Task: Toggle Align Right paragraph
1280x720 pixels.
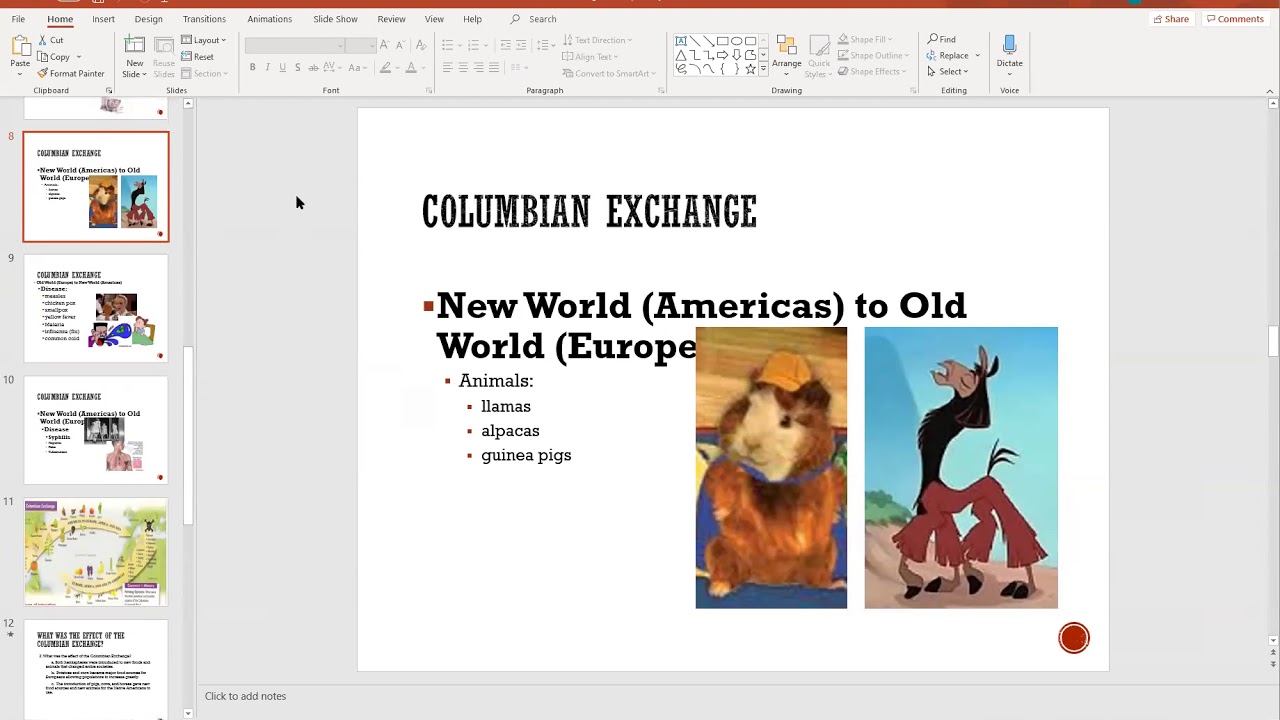Action: point(478,67)
